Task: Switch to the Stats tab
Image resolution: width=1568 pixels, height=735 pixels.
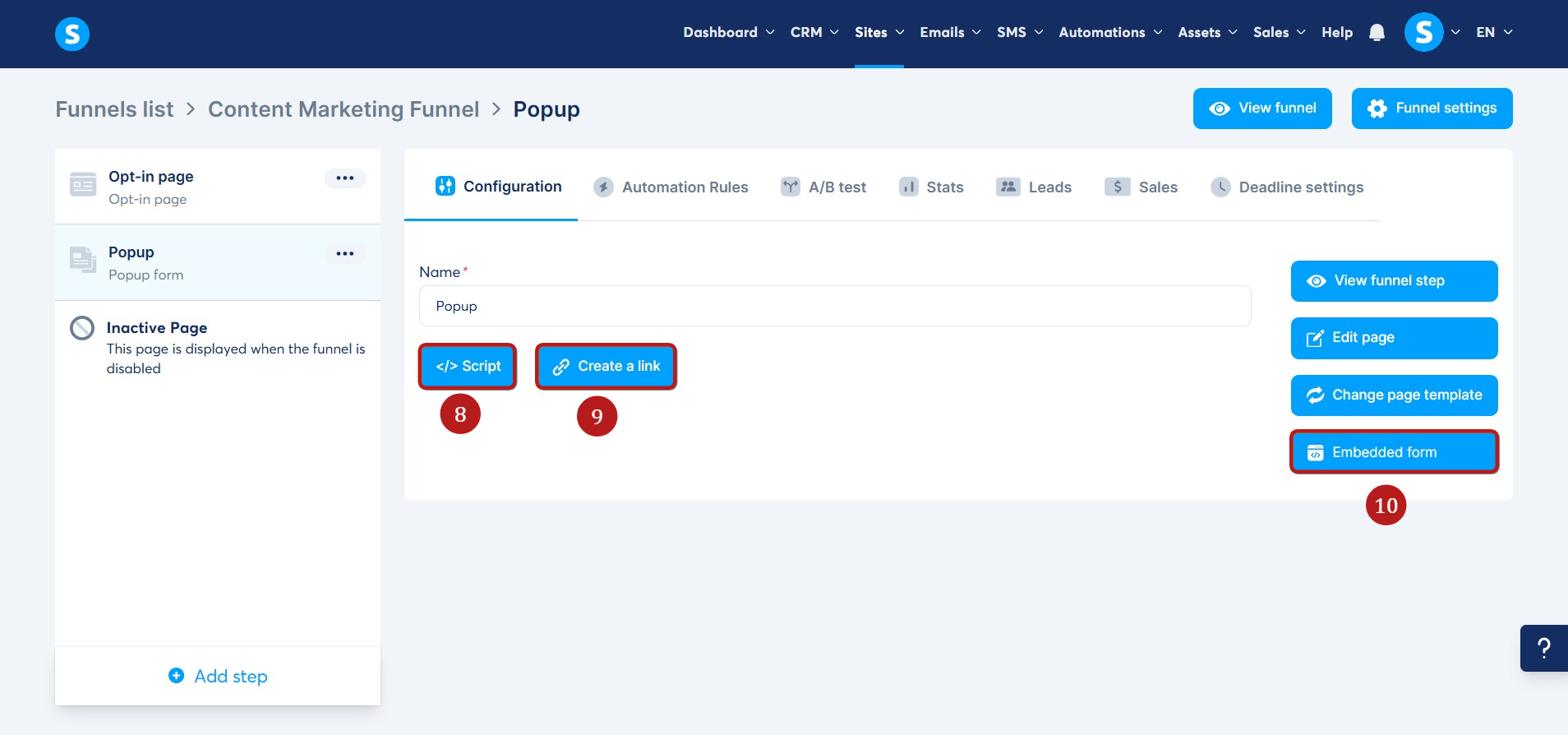Action: tap(931, 187)
